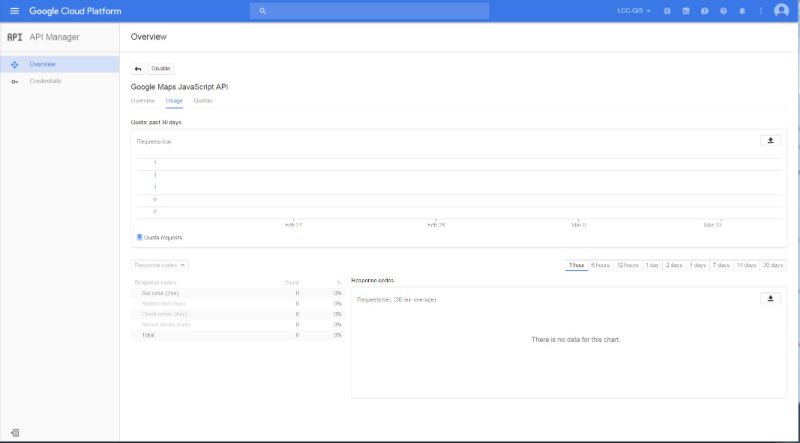
Task: Open the LCC-GIS project selector dropdown
Action: (x=634, y=11)
